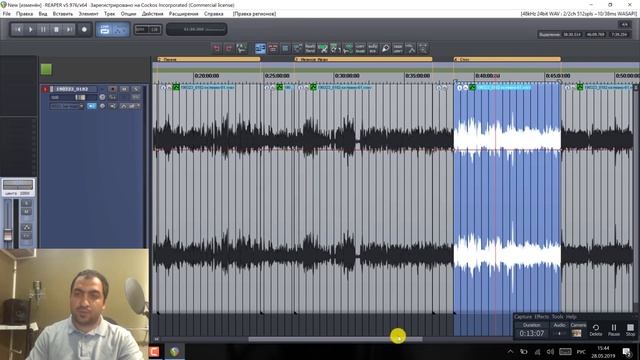
Task: Click the track pan knob
Action: [102, 97]
